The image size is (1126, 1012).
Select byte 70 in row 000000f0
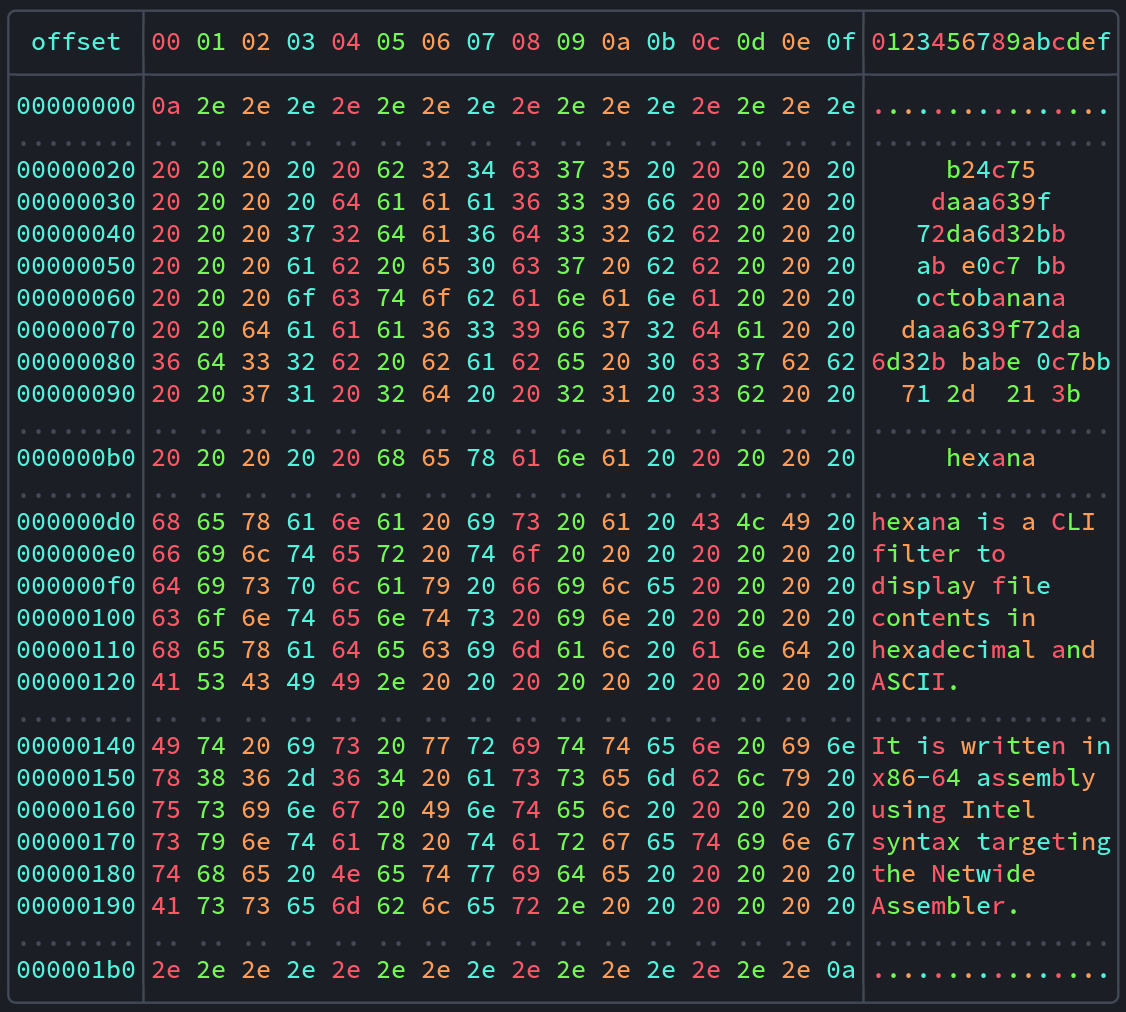coord(301,585)
